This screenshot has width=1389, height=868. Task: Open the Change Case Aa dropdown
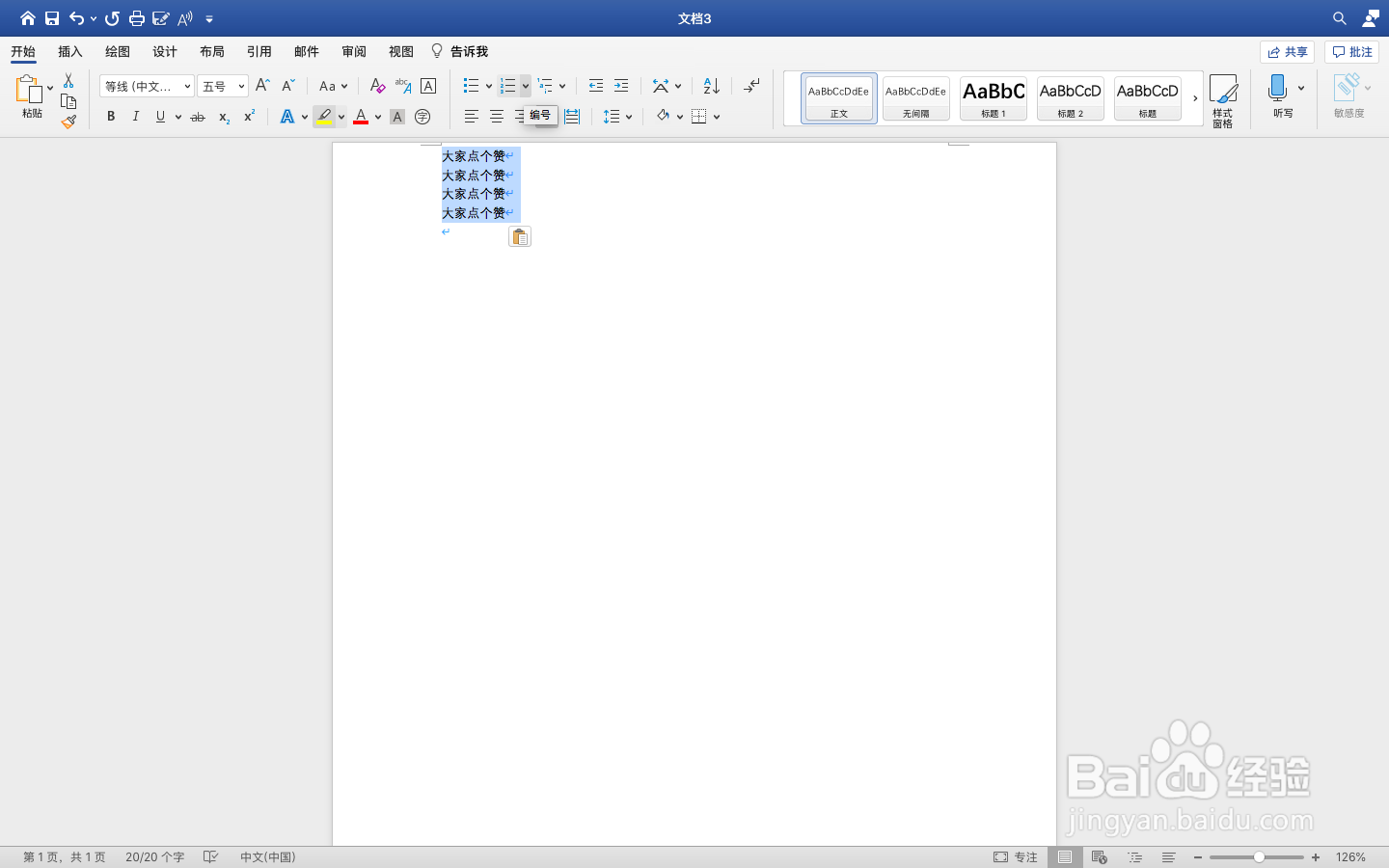click(333, 86)
